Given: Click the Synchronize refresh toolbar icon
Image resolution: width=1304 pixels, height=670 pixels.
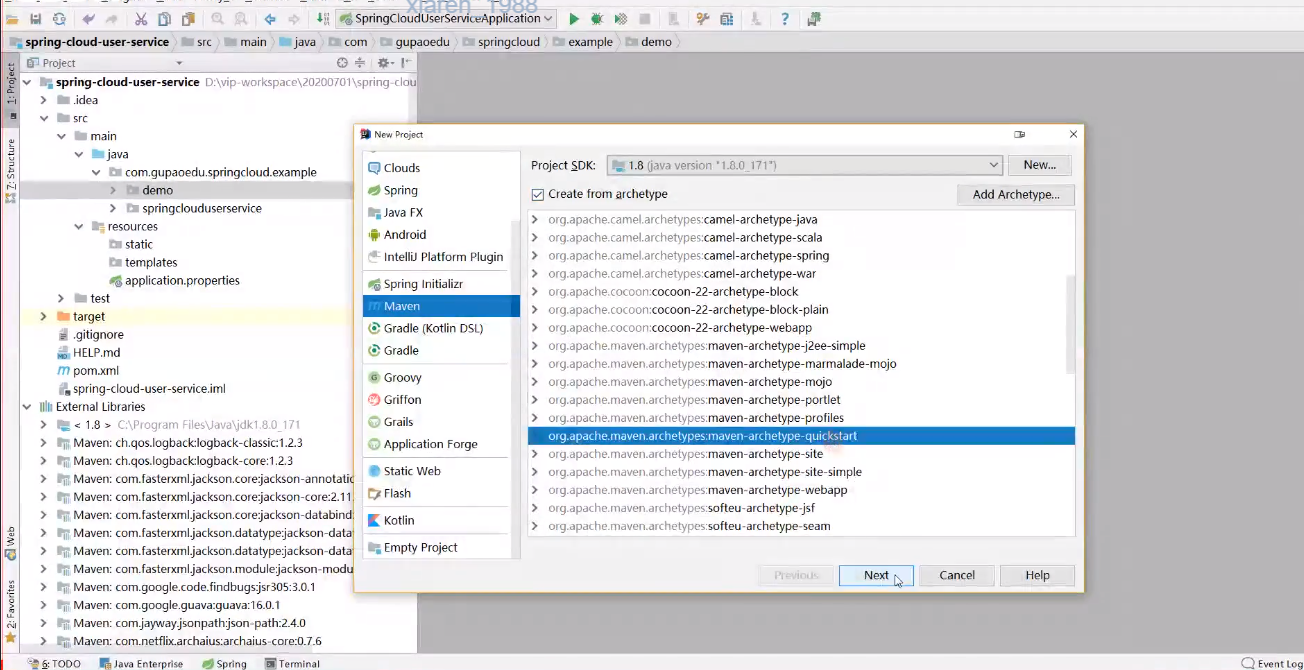Looking at the screenshot, I should point(59,19).
